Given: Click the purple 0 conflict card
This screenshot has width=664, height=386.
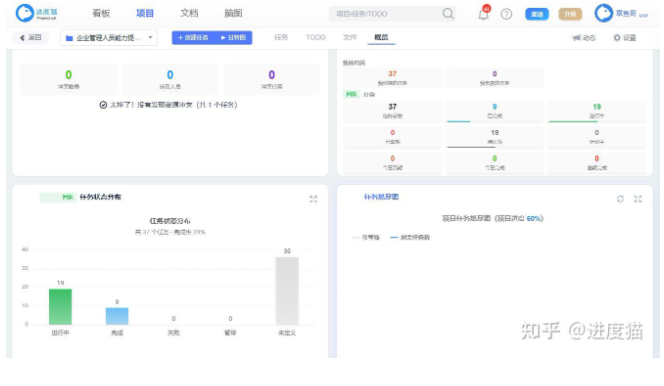Looking at the screenshot, I should tap(271, 79).
